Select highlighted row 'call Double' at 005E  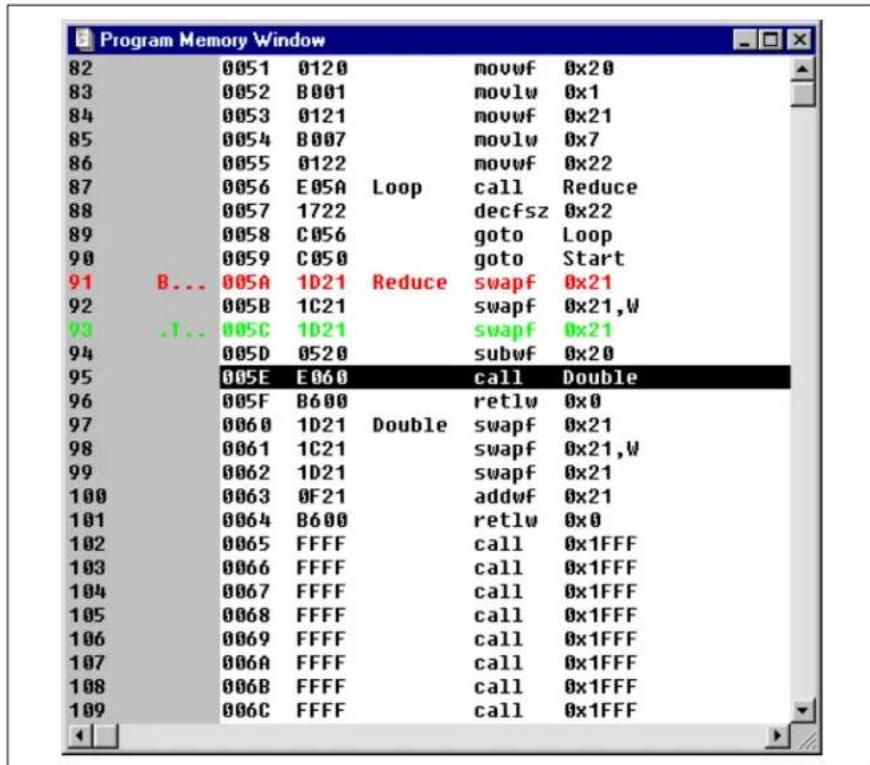point(505,377)
